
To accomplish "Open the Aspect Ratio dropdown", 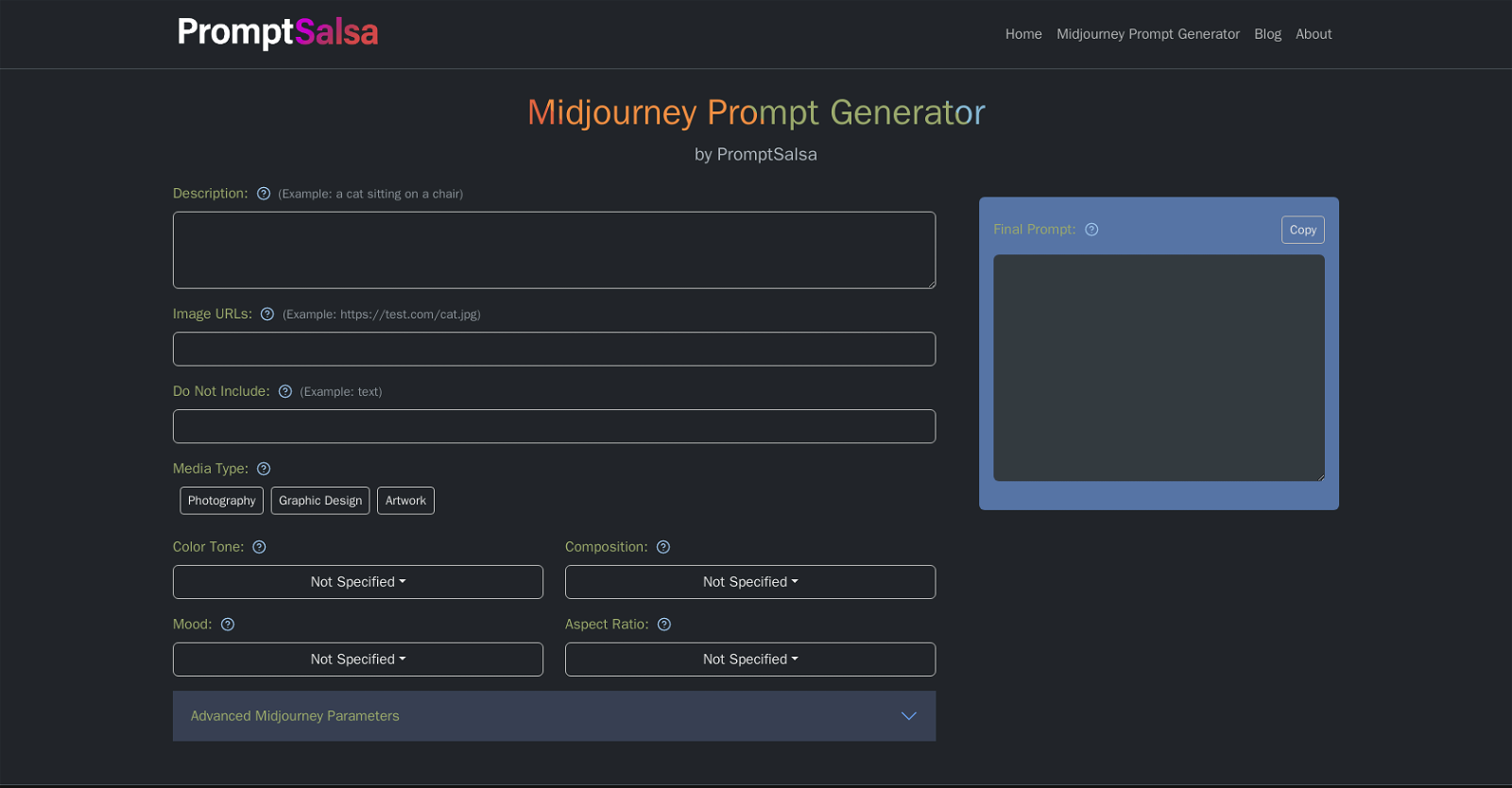I will pyautogui.click(x=750, y=660).
